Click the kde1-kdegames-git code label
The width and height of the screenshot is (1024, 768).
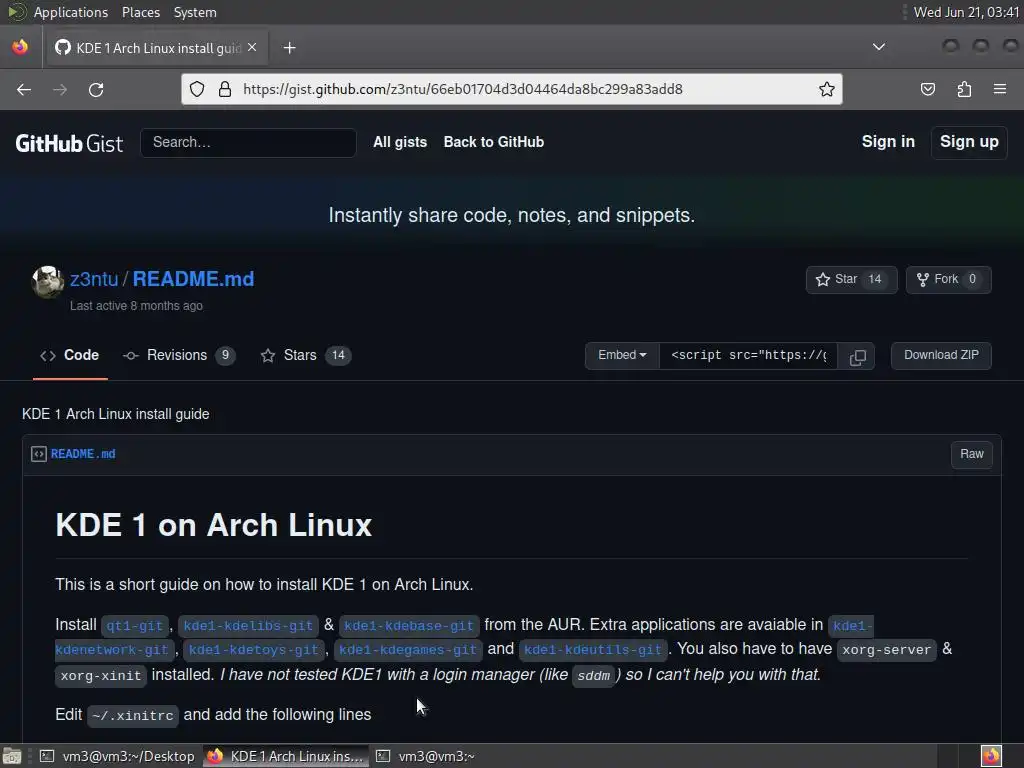click(408, 650)
